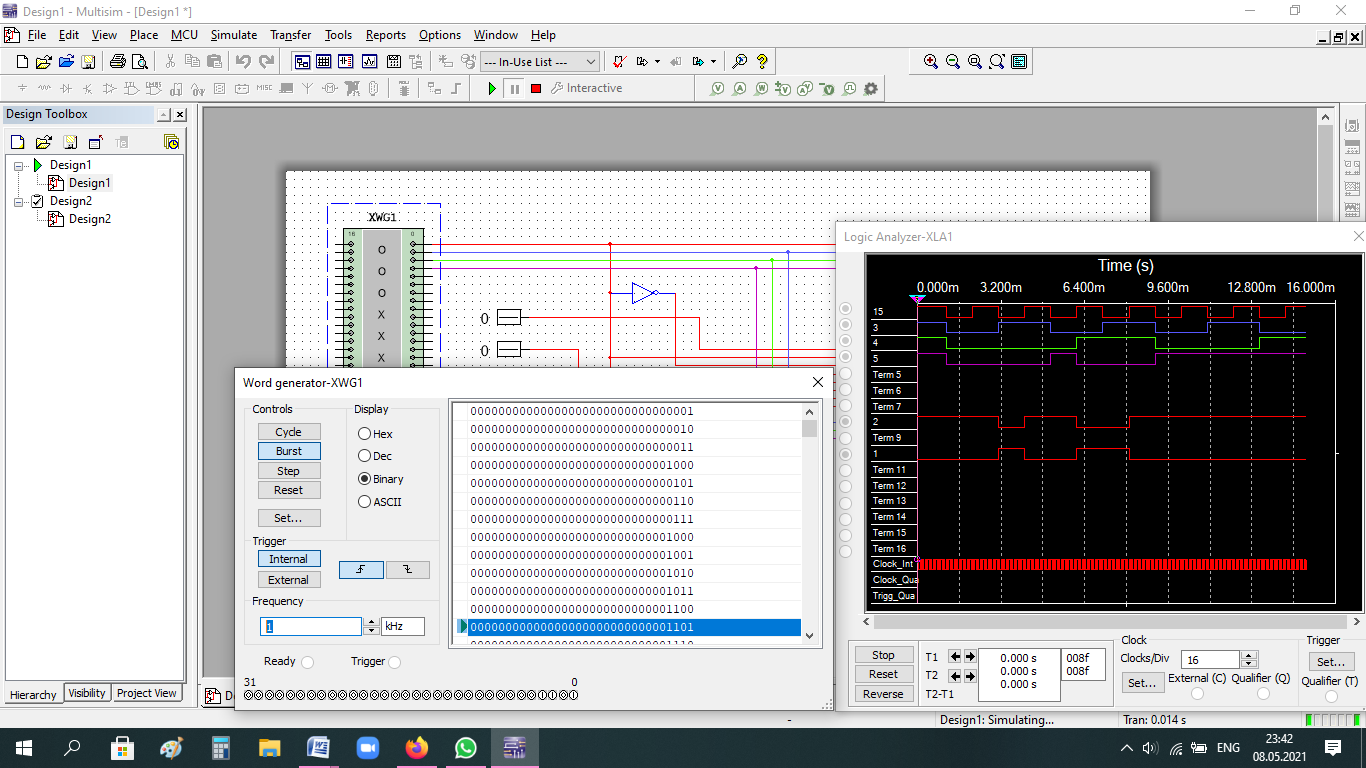This screenshot has width=1366, height=768.
Task: Stop the simulation with red square icon
Action: tap(536, 89)
